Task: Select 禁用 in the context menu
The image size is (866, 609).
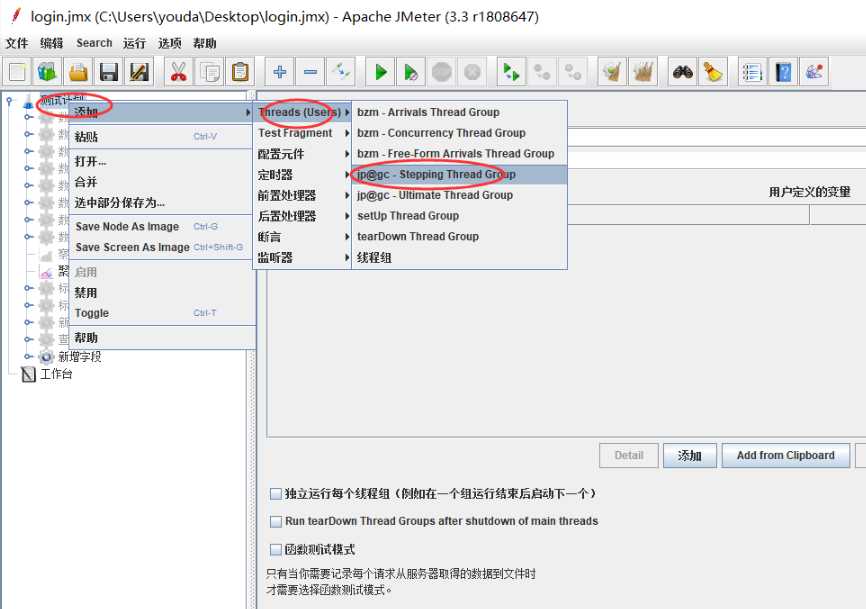Action: pyautogui.click(x=161, y=293)
